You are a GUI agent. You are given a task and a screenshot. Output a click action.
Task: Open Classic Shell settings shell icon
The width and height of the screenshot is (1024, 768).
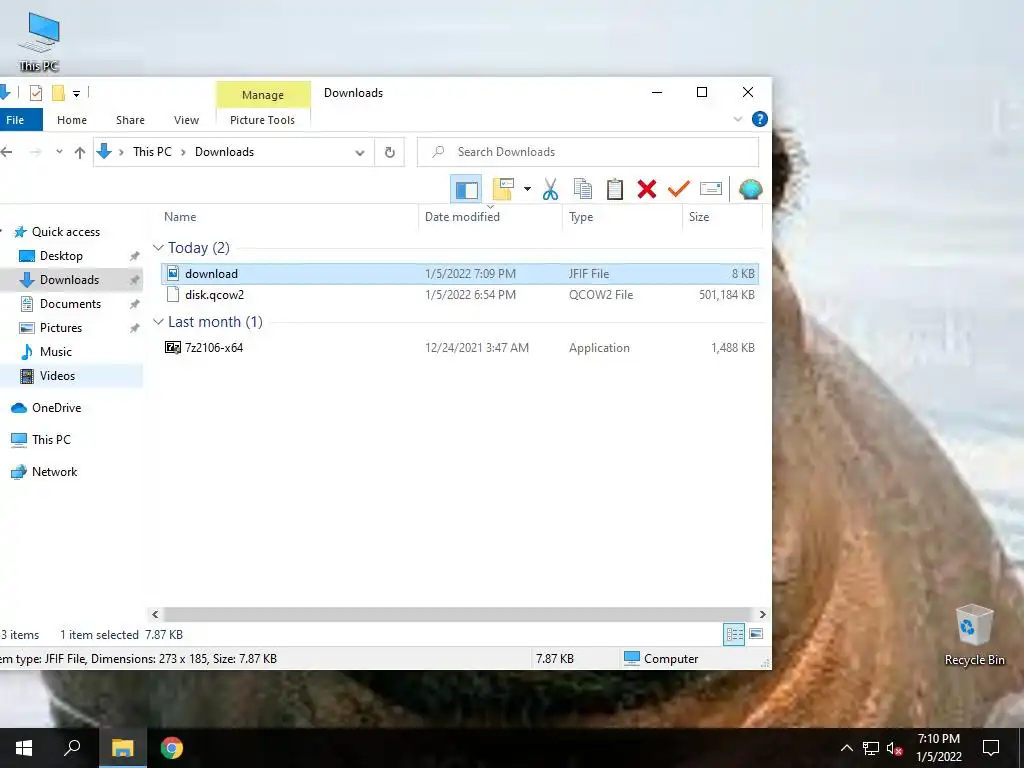750,189
